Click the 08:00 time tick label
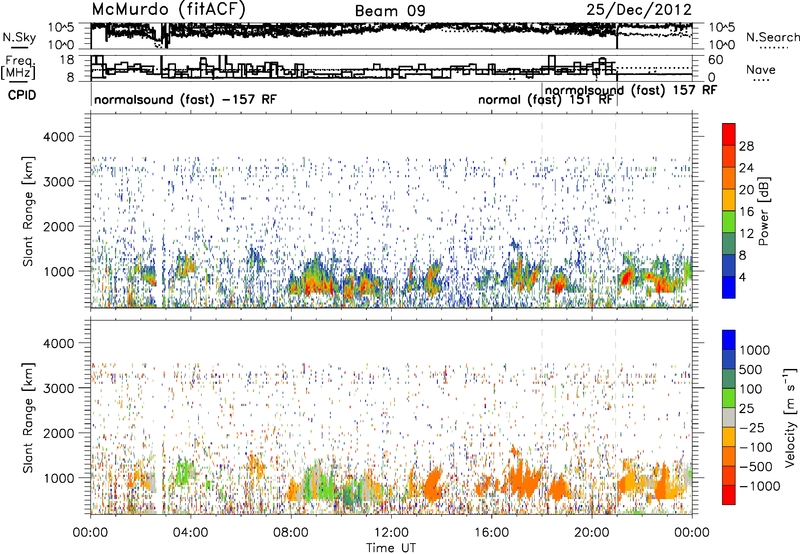800x554 pixels. click(x=291, y=533)
